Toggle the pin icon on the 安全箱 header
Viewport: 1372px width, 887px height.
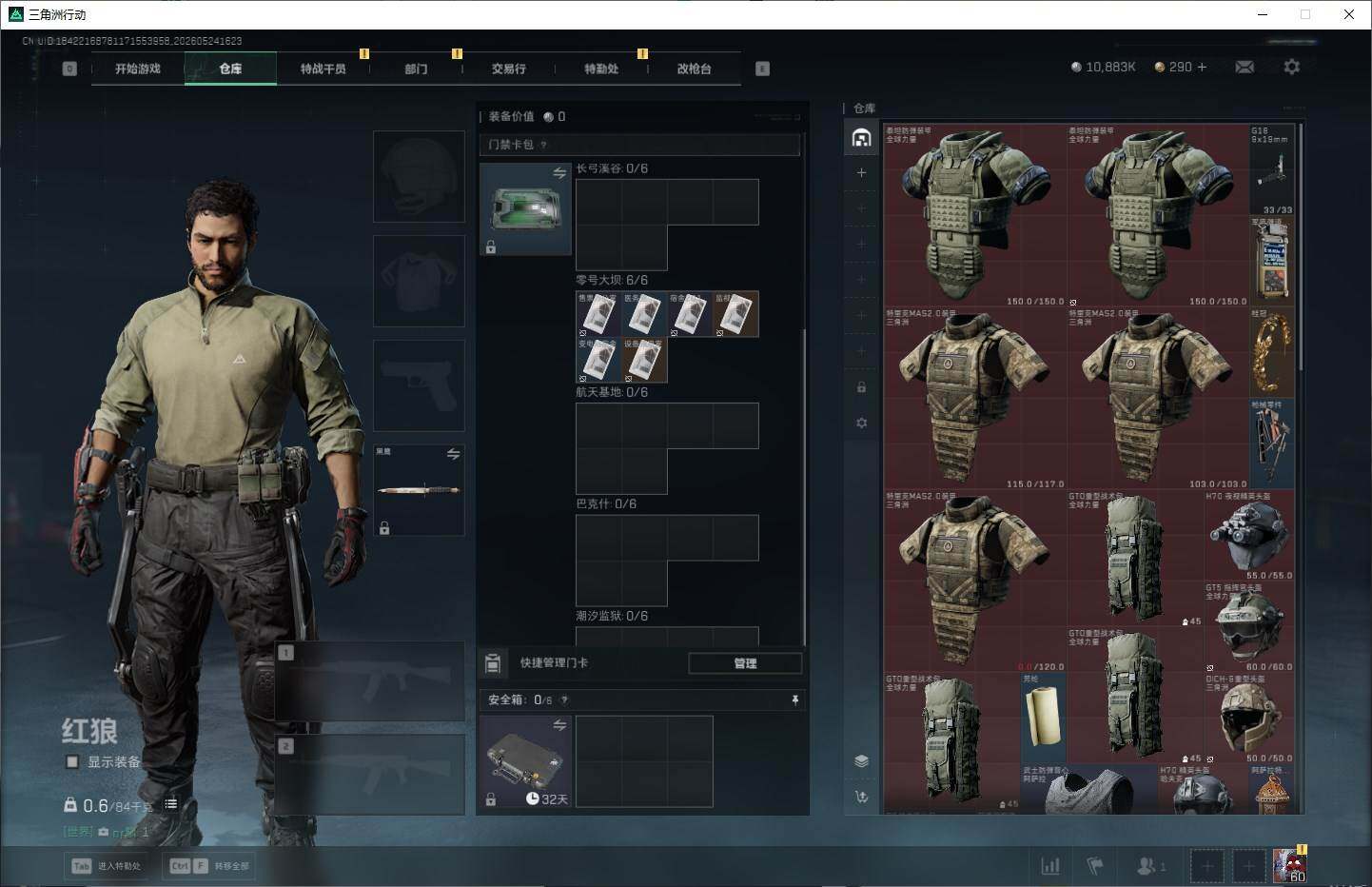pyautogui.click(x=795, y=700)
